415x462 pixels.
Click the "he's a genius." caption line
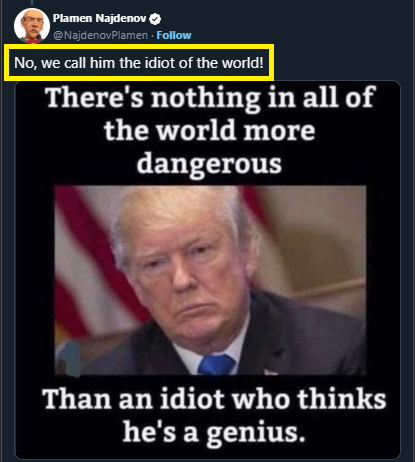[x=214, y=432]
